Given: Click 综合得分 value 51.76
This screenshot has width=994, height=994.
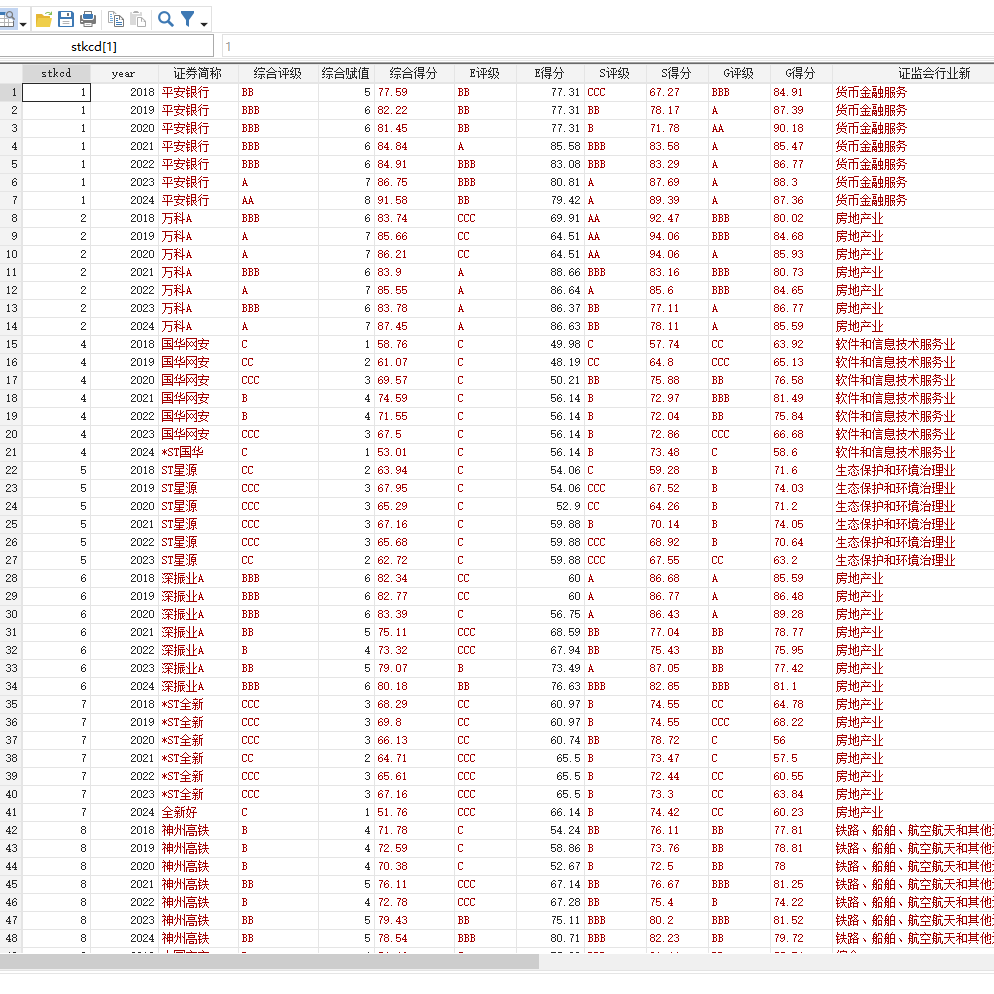Looking at the screenshot, I should pyautogui.click(x=392, y=813).
